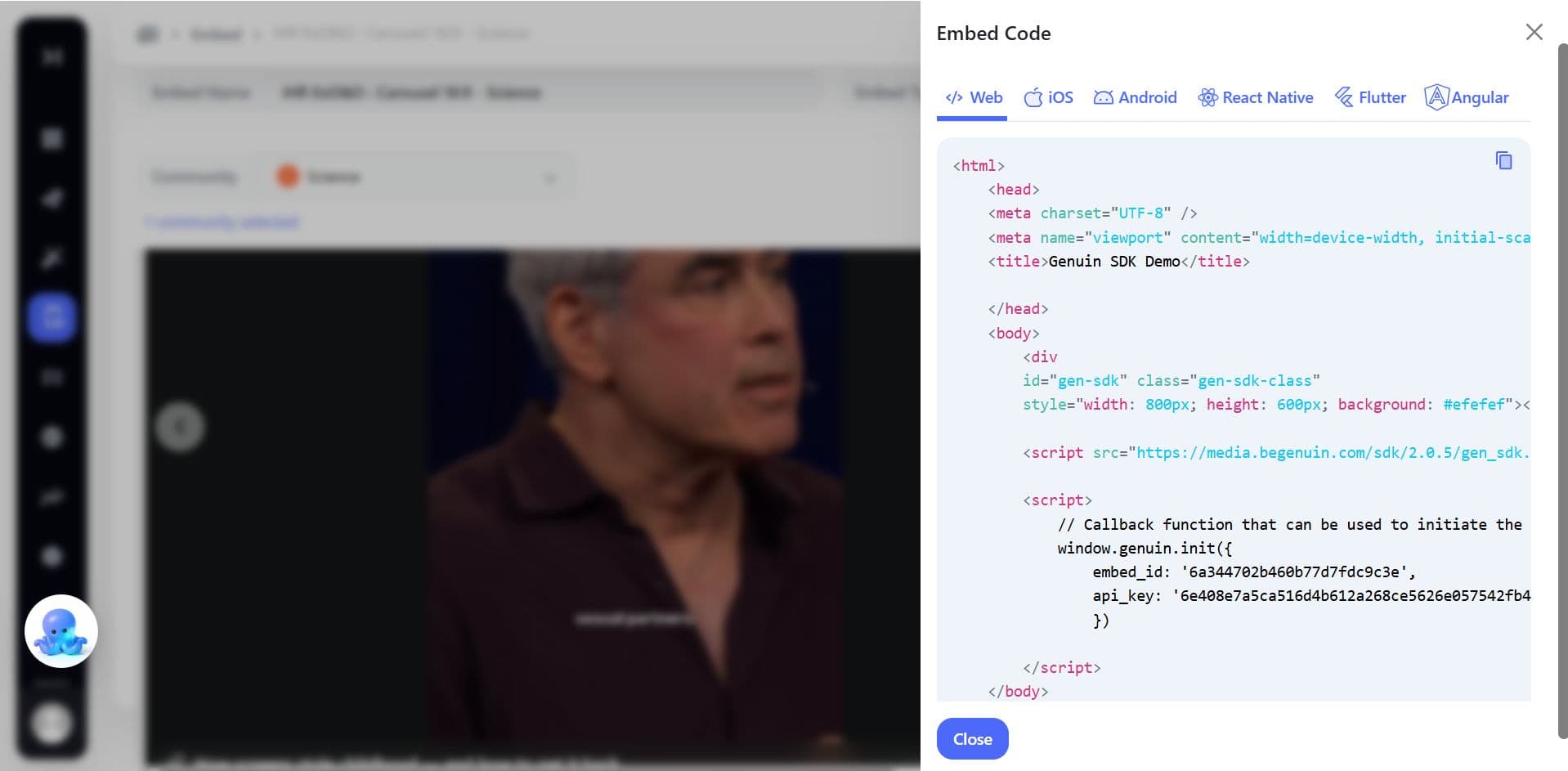The width and height of the screenshot is (1568, 771).
Task: Click the "Embed Code" panel heading
Action: 993,34
